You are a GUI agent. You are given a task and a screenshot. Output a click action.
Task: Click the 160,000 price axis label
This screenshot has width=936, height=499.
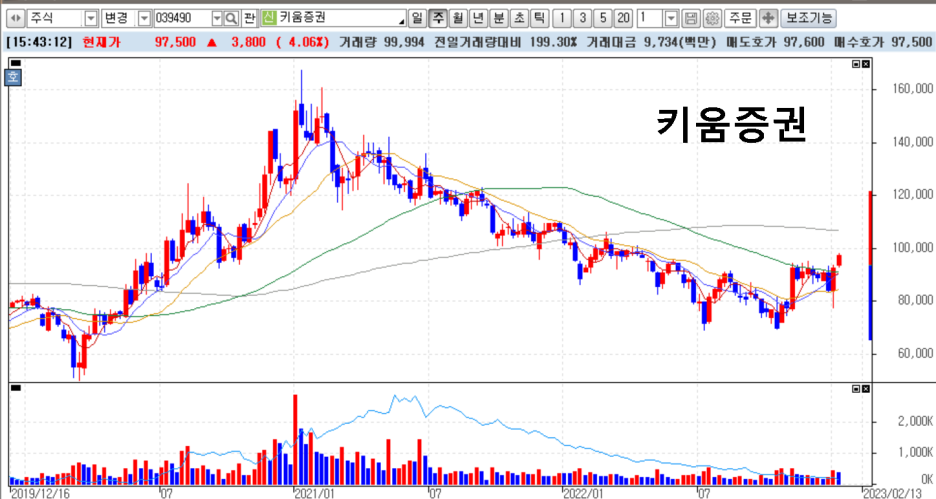[x=913, y=89]
